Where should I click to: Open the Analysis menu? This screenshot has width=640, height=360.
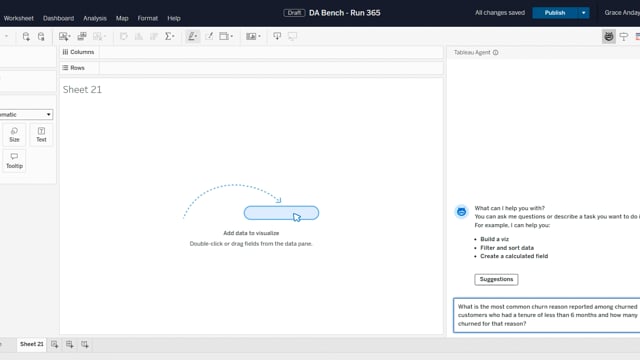[95, 18]
